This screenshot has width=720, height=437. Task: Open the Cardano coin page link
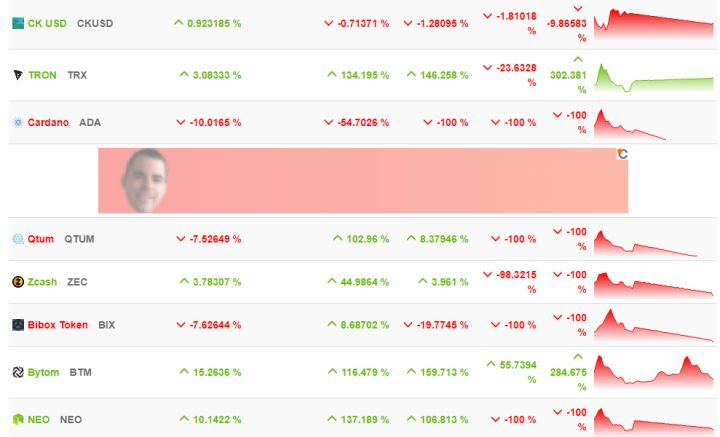[x=48, y=122]
